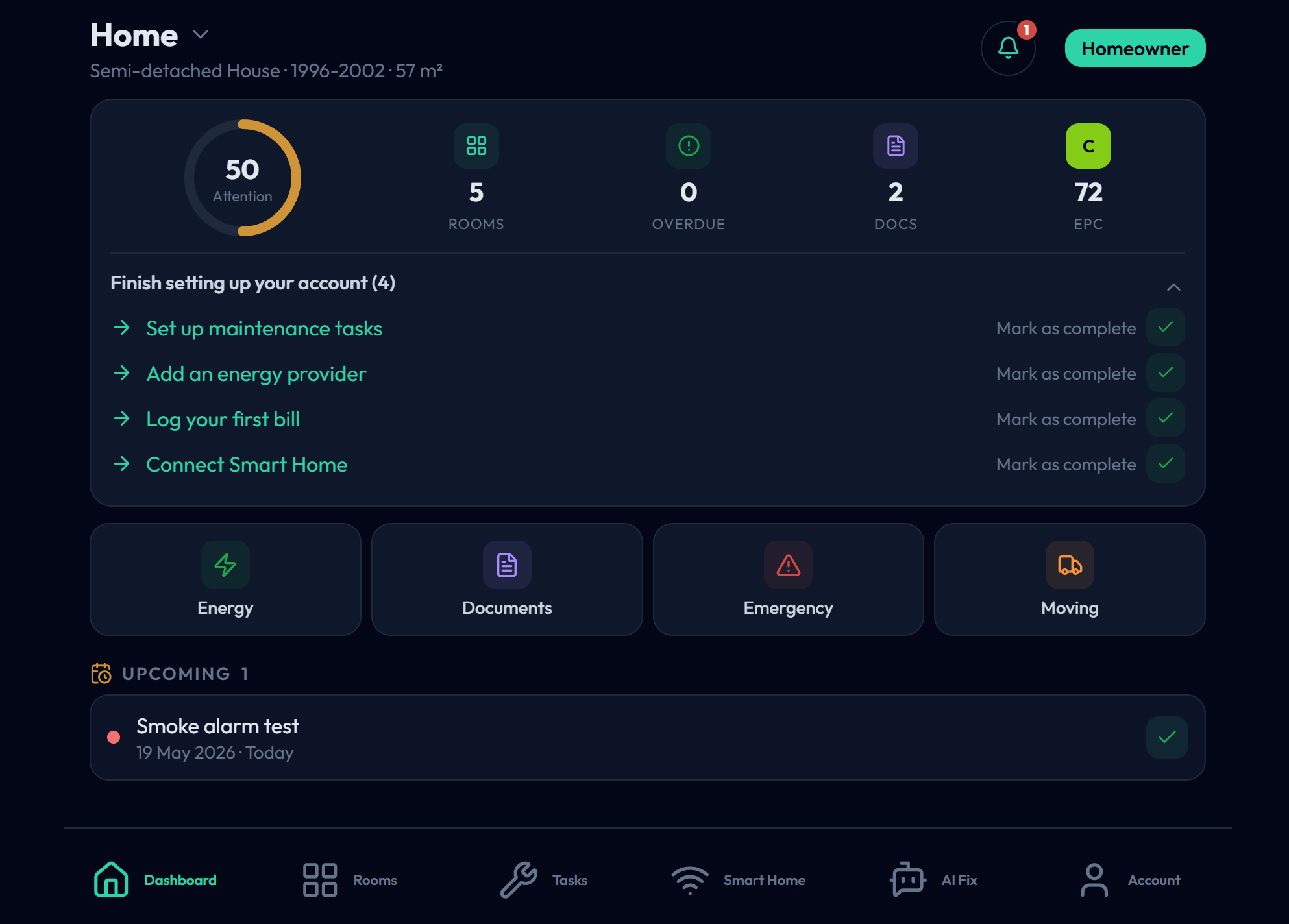The height and width of the screenshot is (924, 1289).
Task: Collapse the account setup checklist
Action: click(1173, 287)
